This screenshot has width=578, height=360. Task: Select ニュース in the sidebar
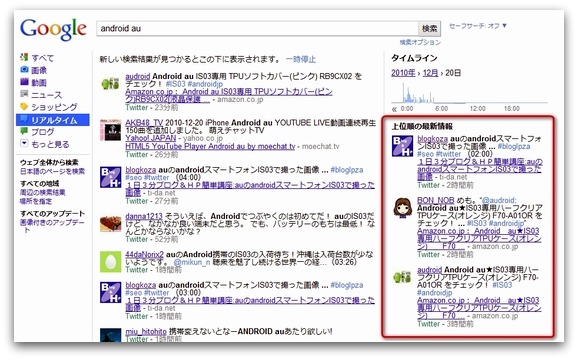pyautogui.click(x=46, y=95)
